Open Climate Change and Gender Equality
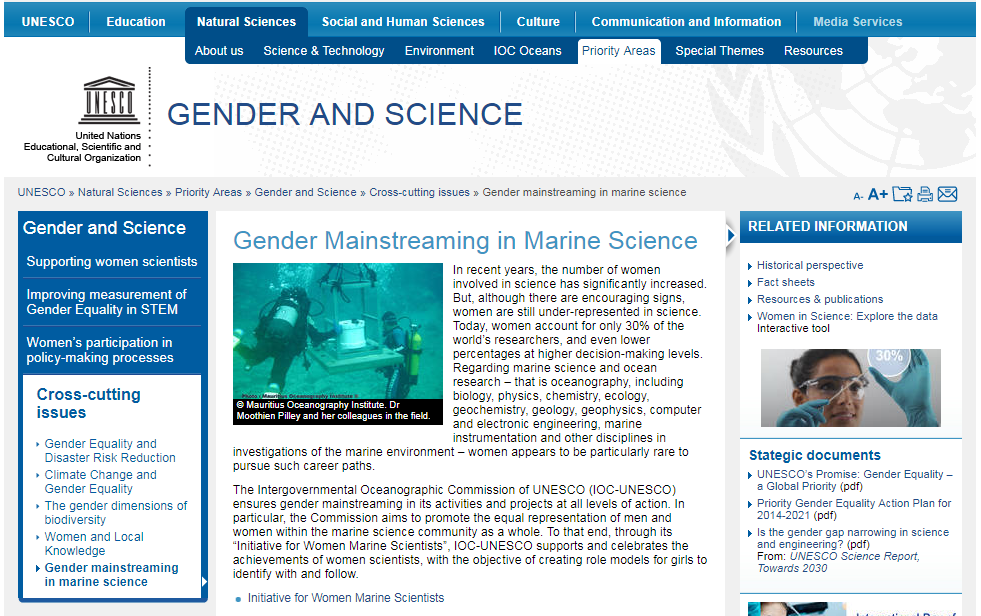 point(100,482)
